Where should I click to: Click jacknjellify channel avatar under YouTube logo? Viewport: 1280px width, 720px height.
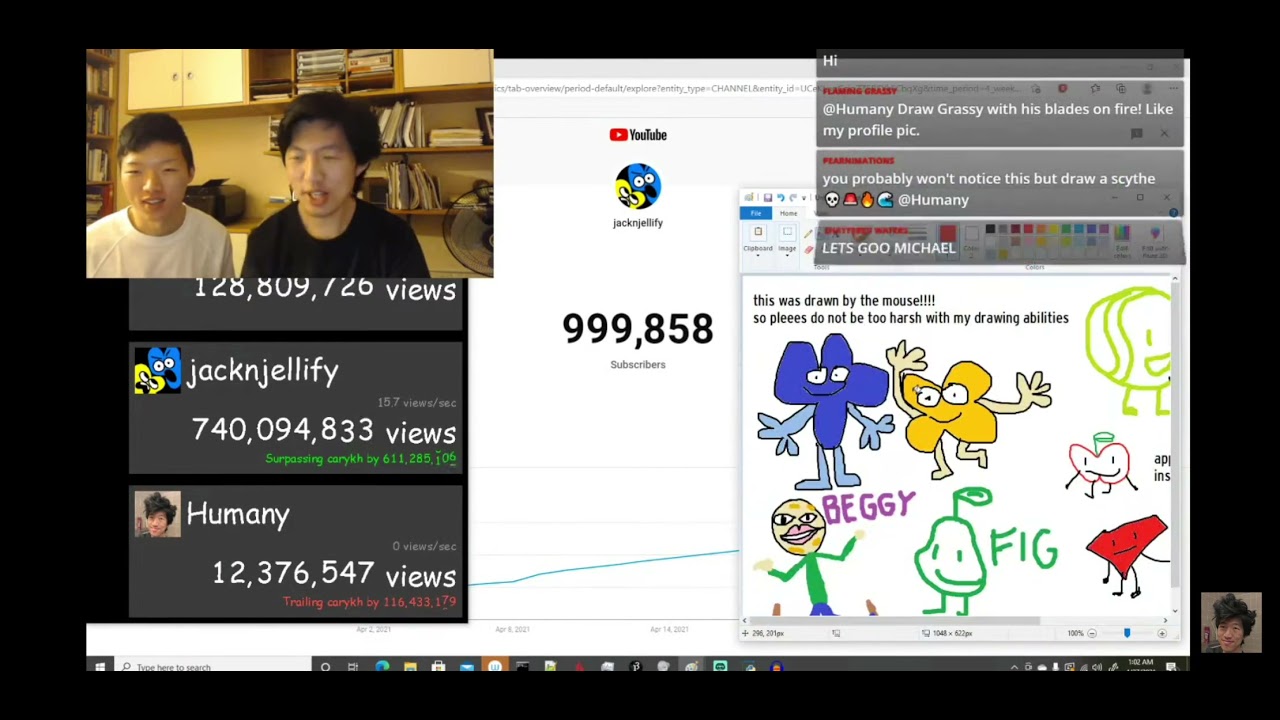point(638,187)
